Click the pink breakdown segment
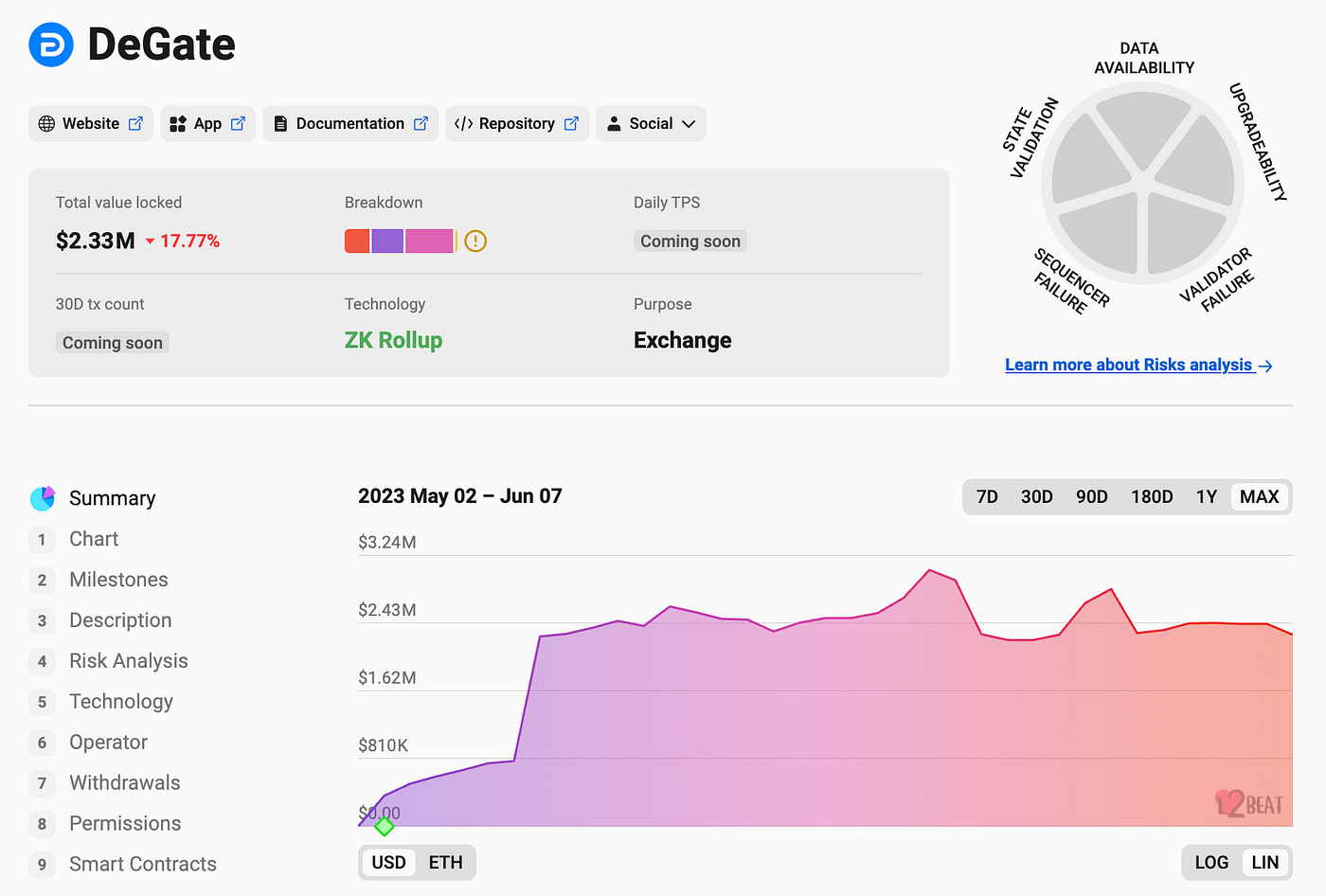This screenshot has width=1326, height=896. (x=429, y=242)
